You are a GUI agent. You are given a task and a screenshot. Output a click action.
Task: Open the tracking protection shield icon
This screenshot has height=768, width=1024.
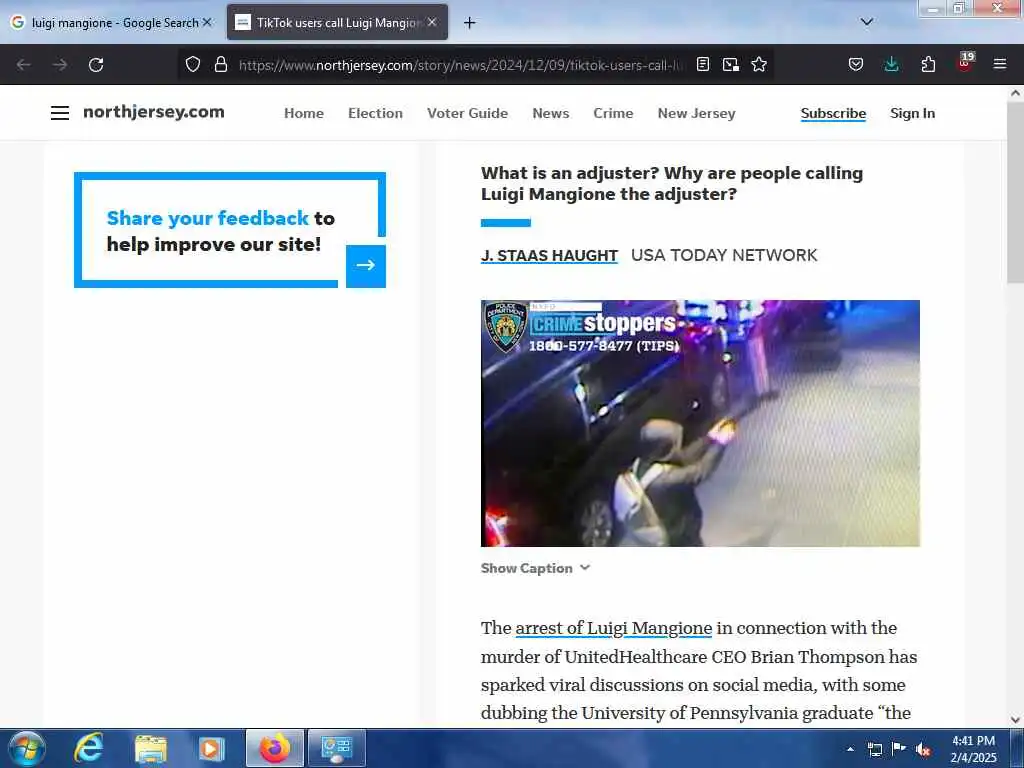(193, 65)
